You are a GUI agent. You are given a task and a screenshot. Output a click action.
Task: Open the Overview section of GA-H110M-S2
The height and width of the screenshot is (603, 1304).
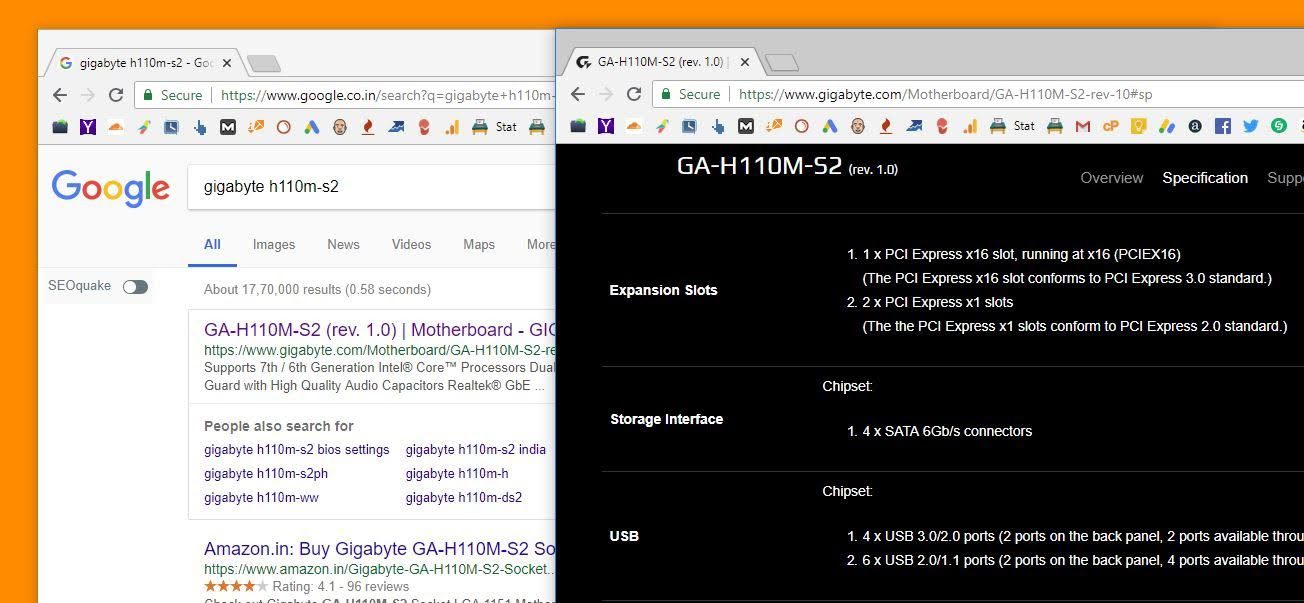click(1111, 178)
